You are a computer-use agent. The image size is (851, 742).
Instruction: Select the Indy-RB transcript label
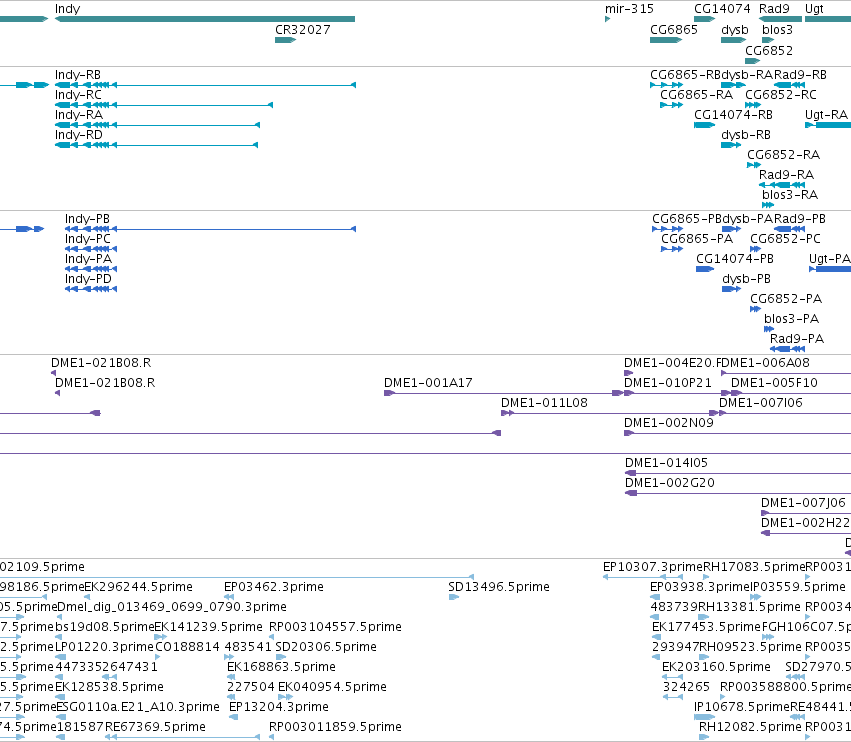pyautogui.click(x=78, y=75)
